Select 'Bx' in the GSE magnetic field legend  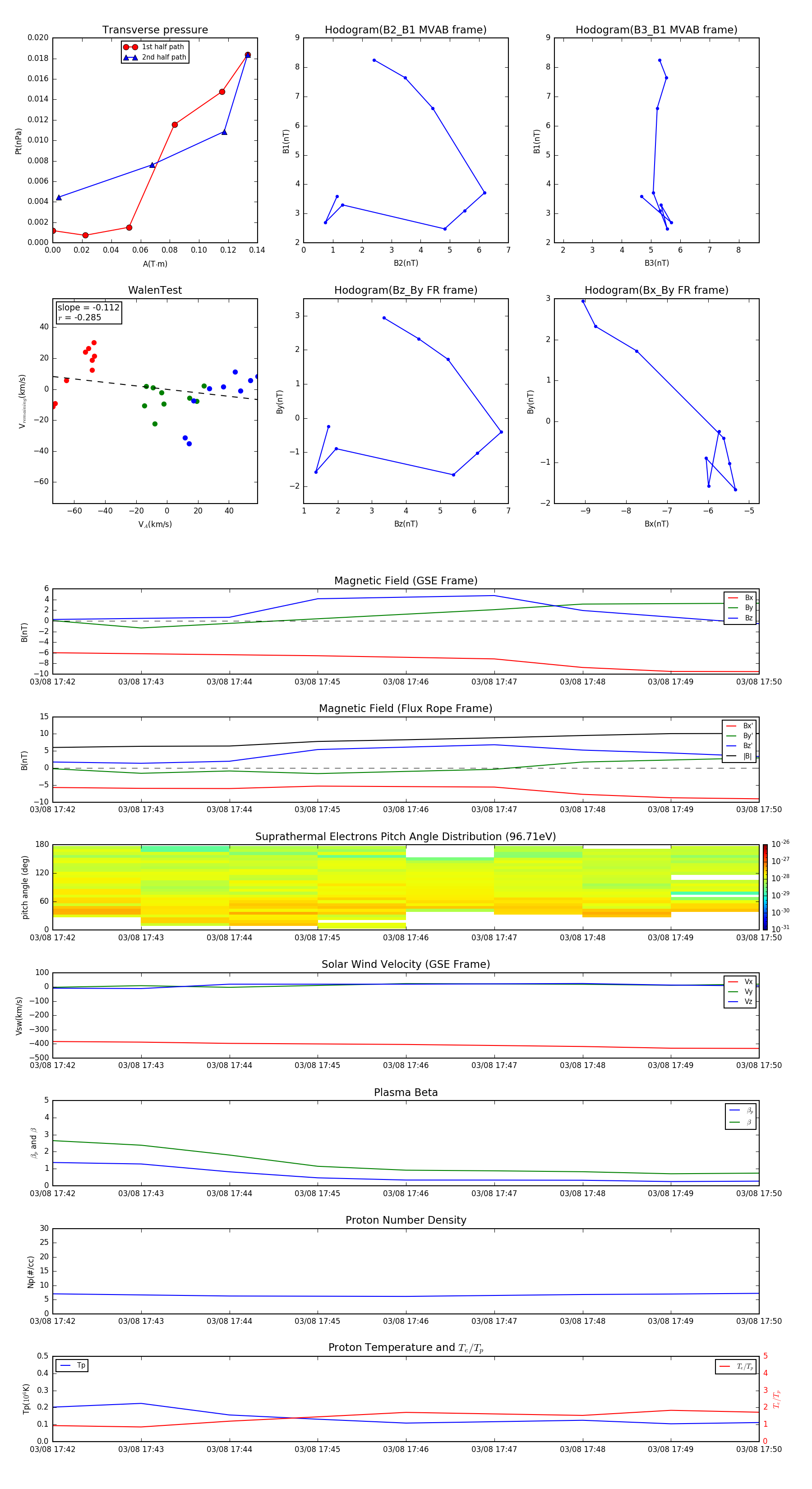click(x=740, y=598)
